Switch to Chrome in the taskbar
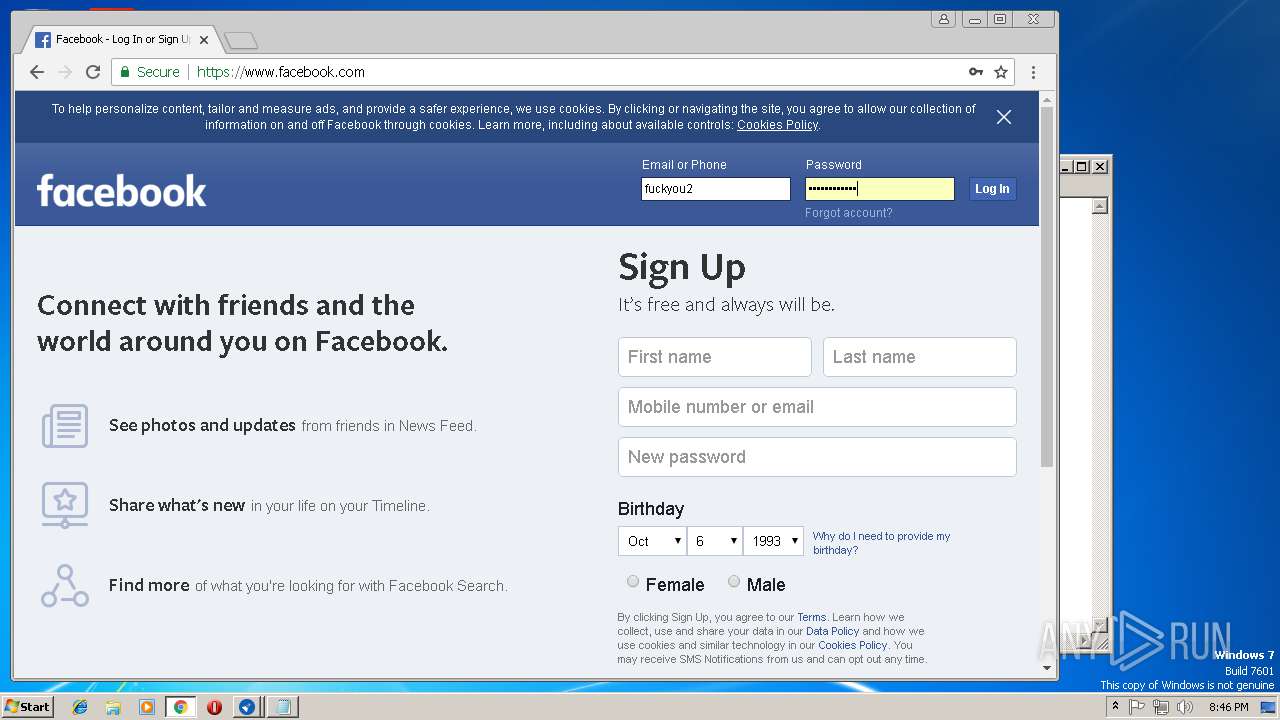The width and height of the screenshot is (1280, 720). pyautogui.click(x=180, y=707)
